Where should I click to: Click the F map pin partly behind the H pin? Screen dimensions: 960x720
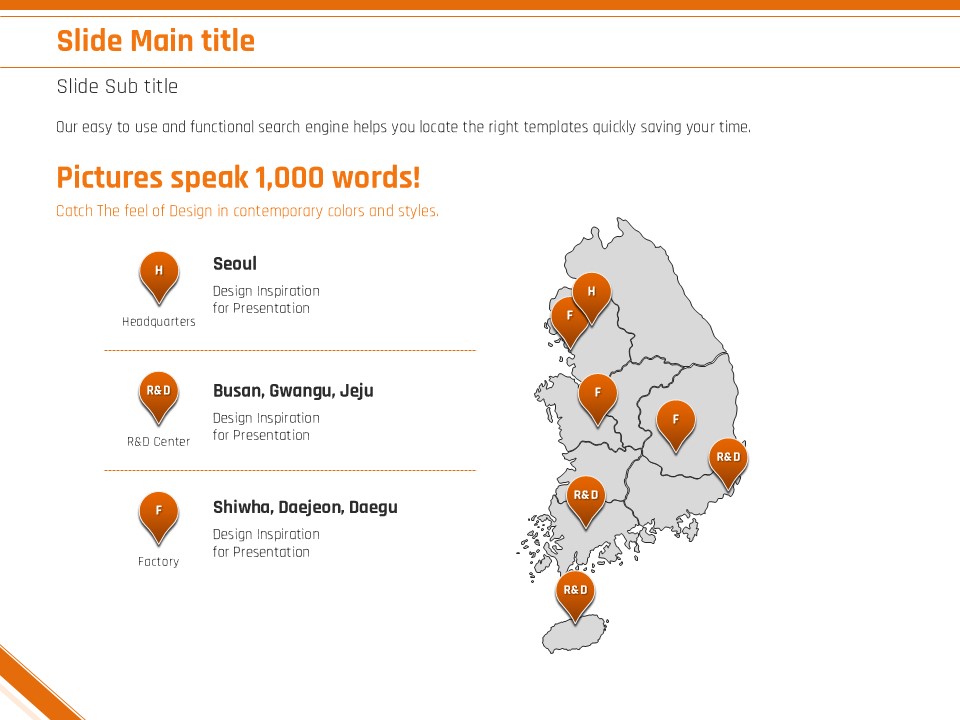point(566,318)
